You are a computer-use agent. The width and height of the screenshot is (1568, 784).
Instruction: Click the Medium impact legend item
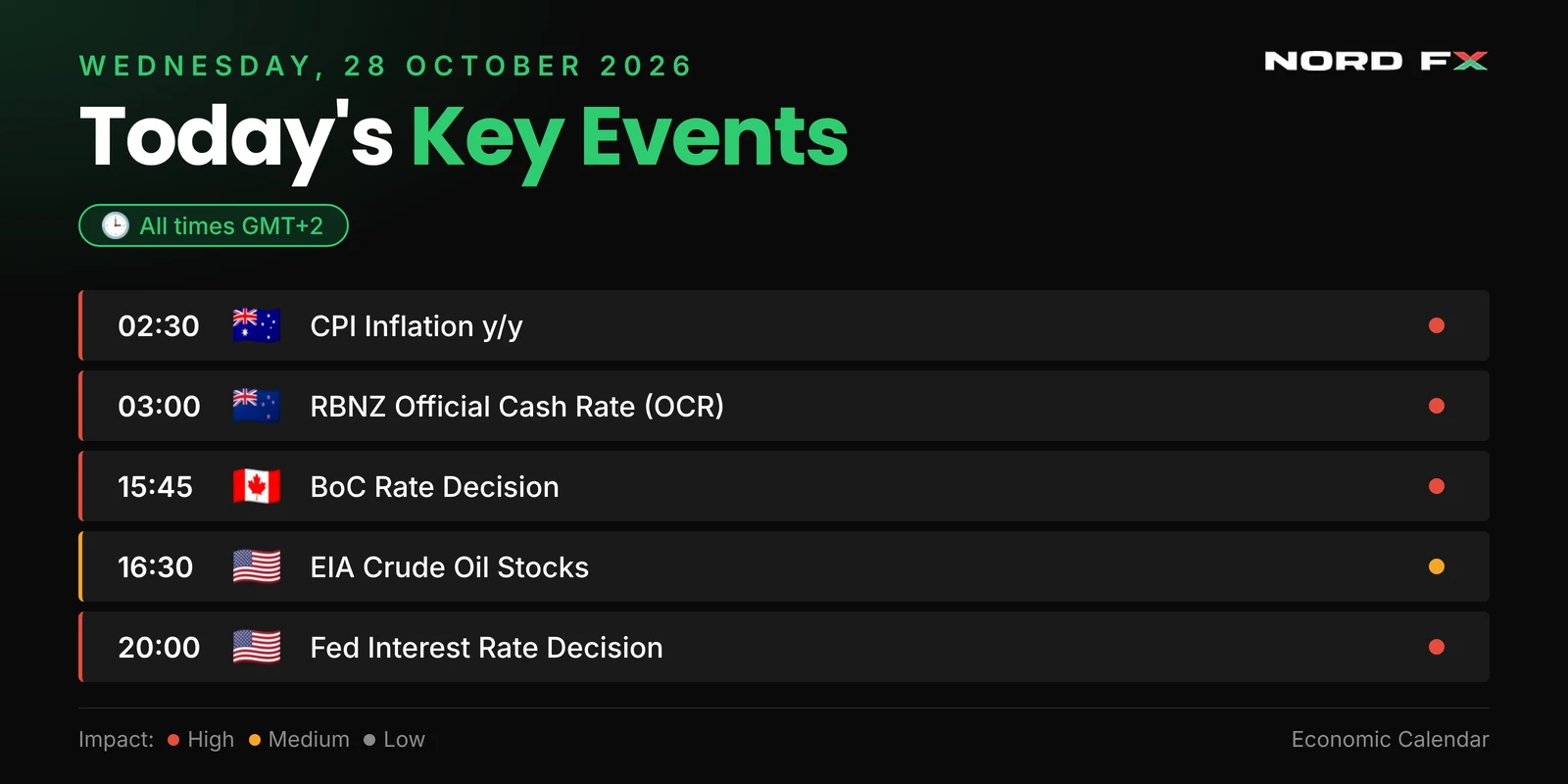pyautogui.click(x=299, y=740)
